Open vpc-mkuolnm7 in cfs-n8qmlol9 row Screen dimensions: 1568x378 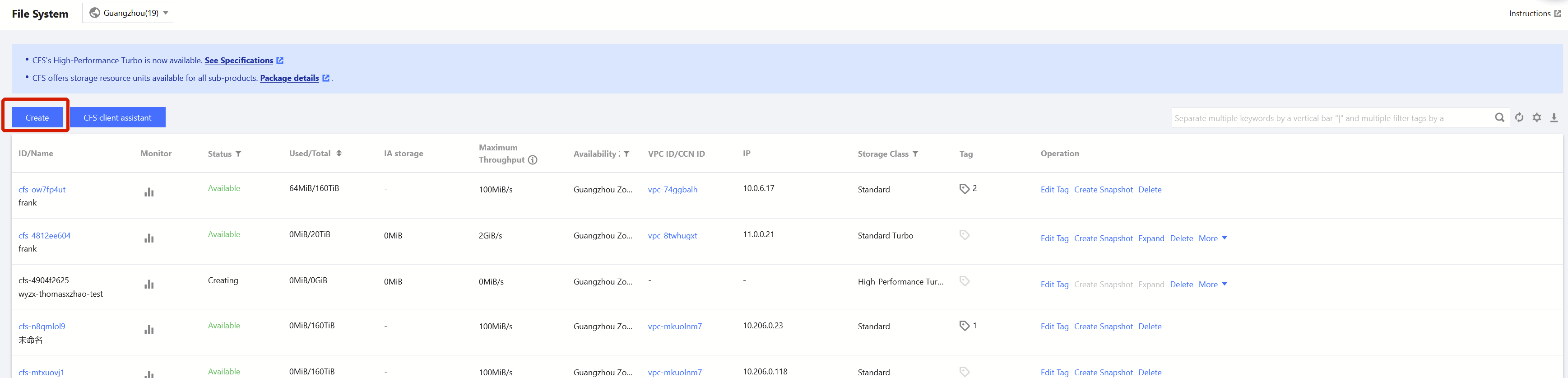(x=674, y=326)
